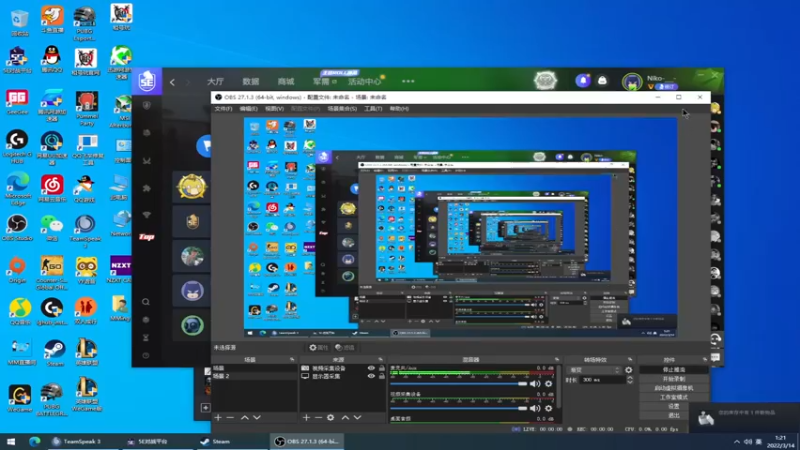
Task: Mute the 视频采集设备 mixer channel
Action: pyautogui.click(x=535, y=408)
